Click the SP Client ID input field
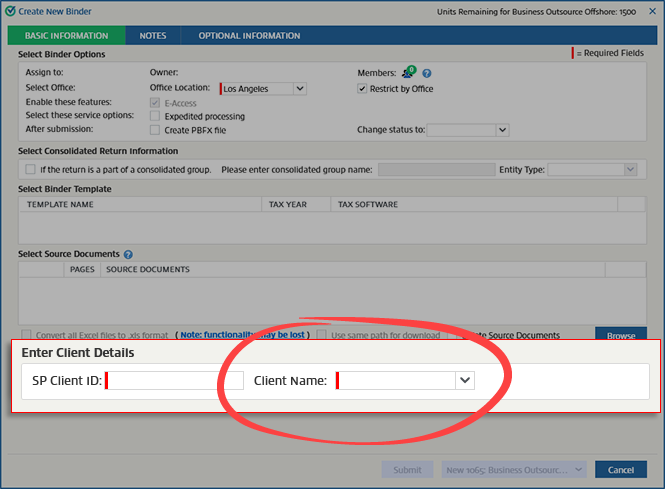The height and width of the screenshot is (489, 665). point(175,380)
